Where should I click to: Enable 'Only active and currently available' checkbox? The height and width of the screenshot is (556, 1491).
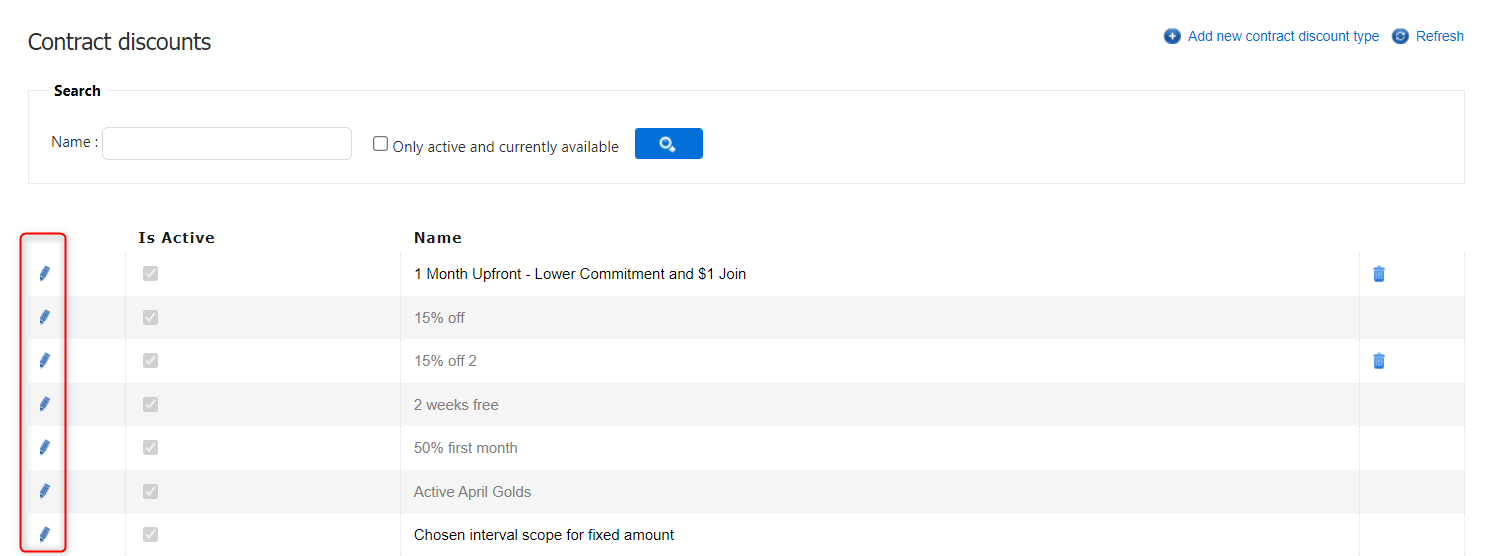tap(380, 144)
